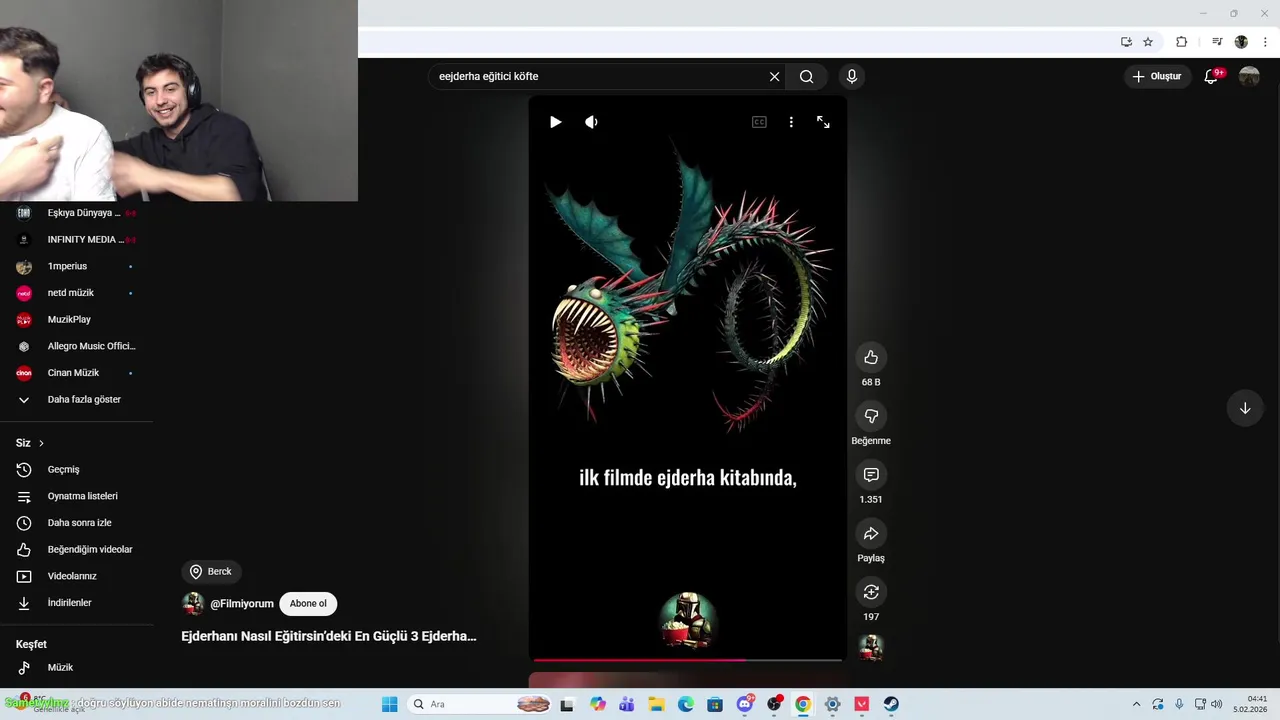Click the Oluştur create button

point(1157,76)
